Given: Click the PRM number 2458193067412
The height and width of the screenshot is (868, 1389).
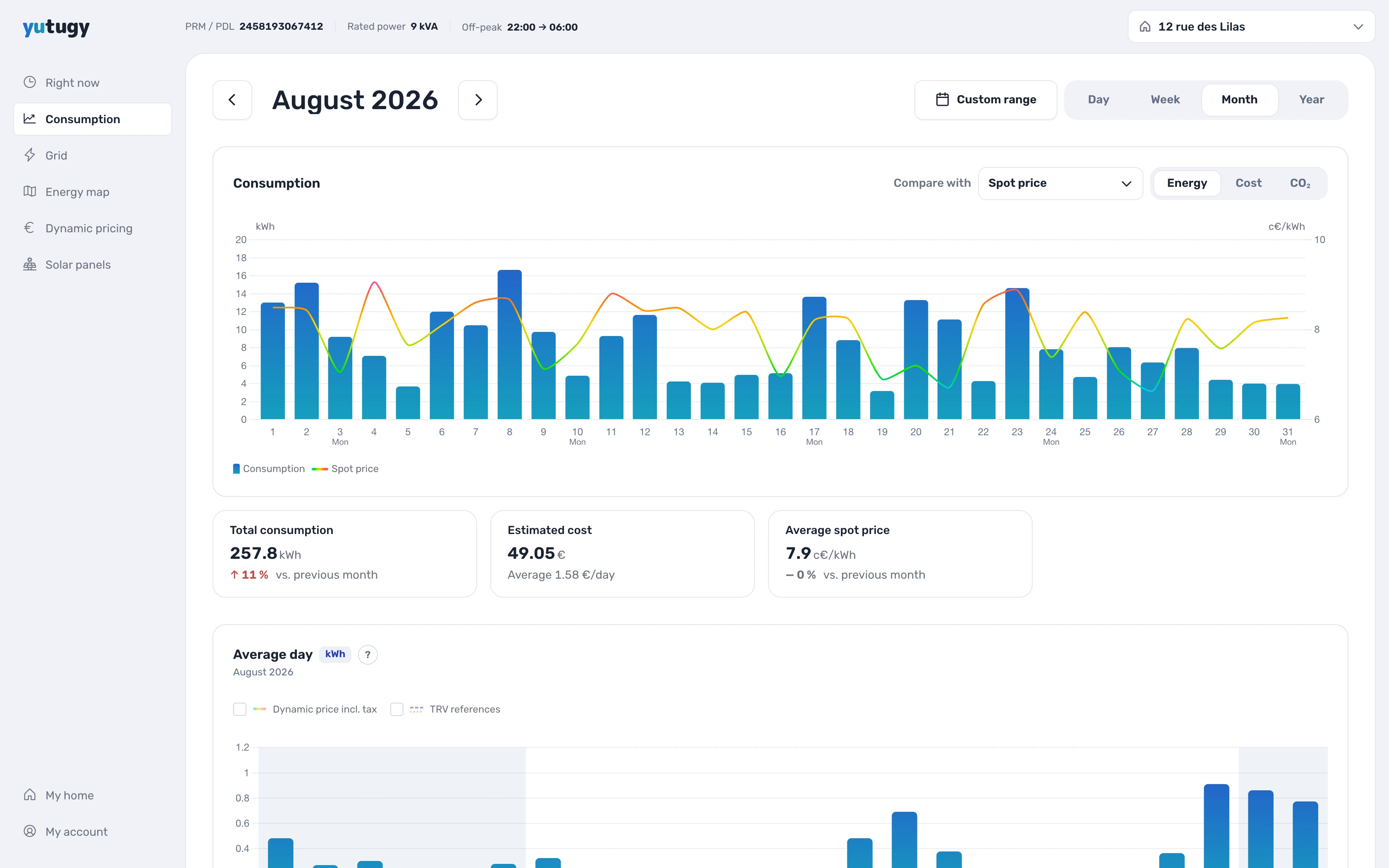Looking at the screenshot, I should click(281, 26).
